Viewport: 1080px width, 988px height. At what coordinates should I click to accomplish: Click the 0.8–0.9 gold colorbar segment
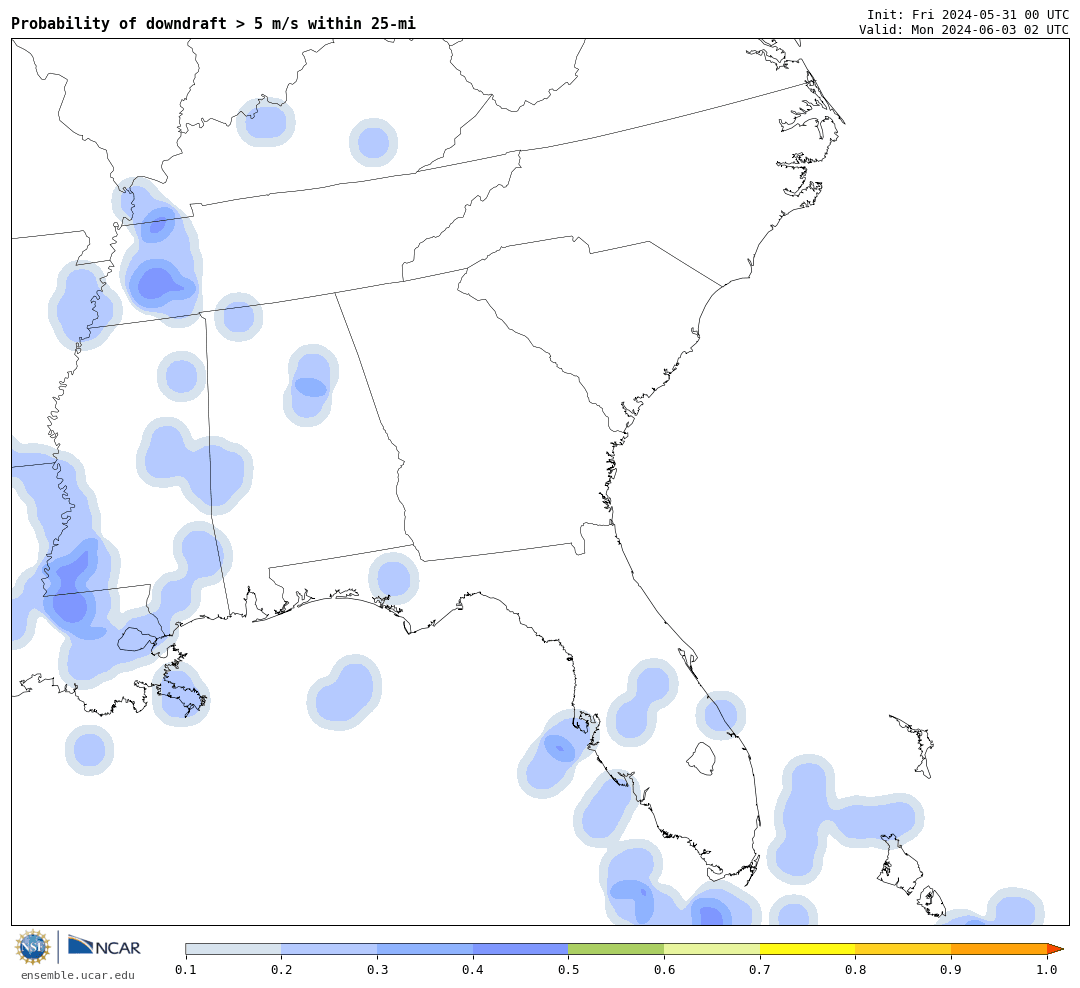tap(903, 949)
